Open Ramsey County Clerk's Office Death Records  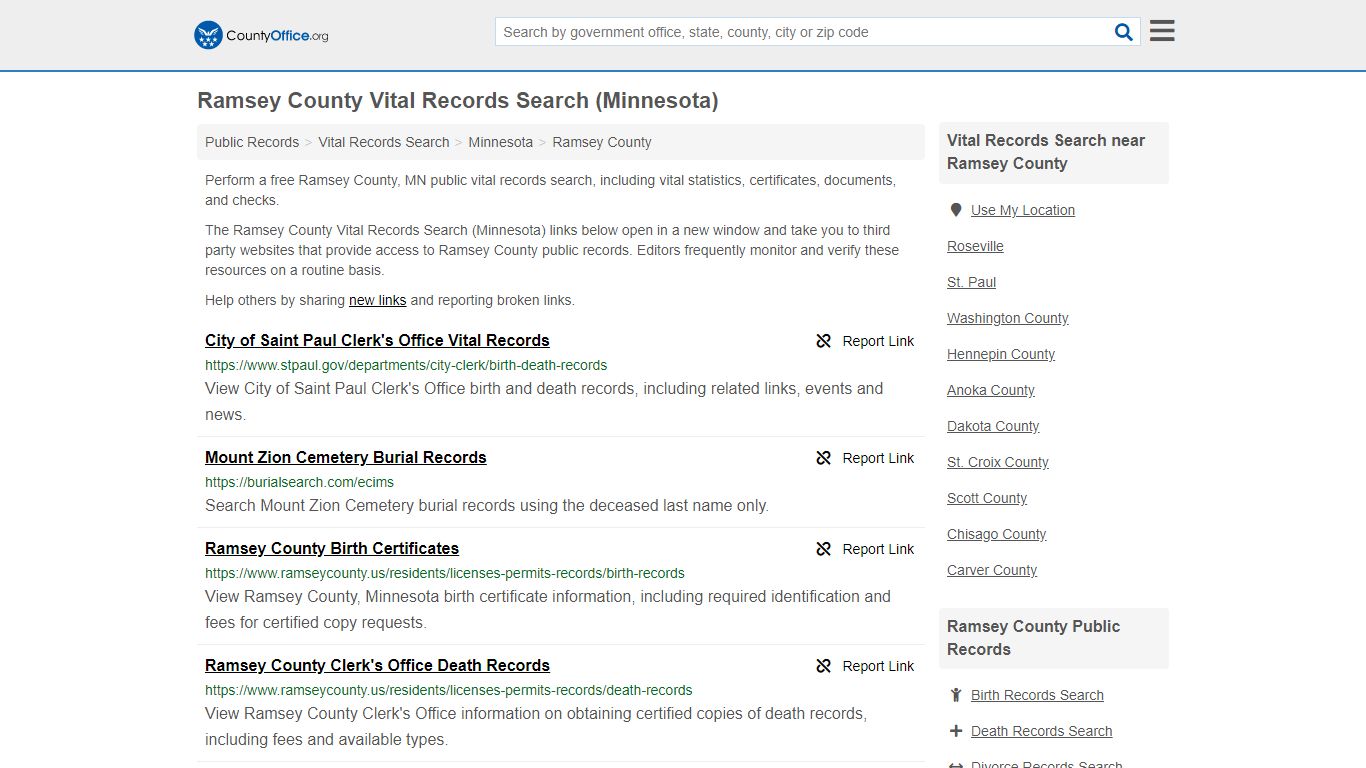377,665
